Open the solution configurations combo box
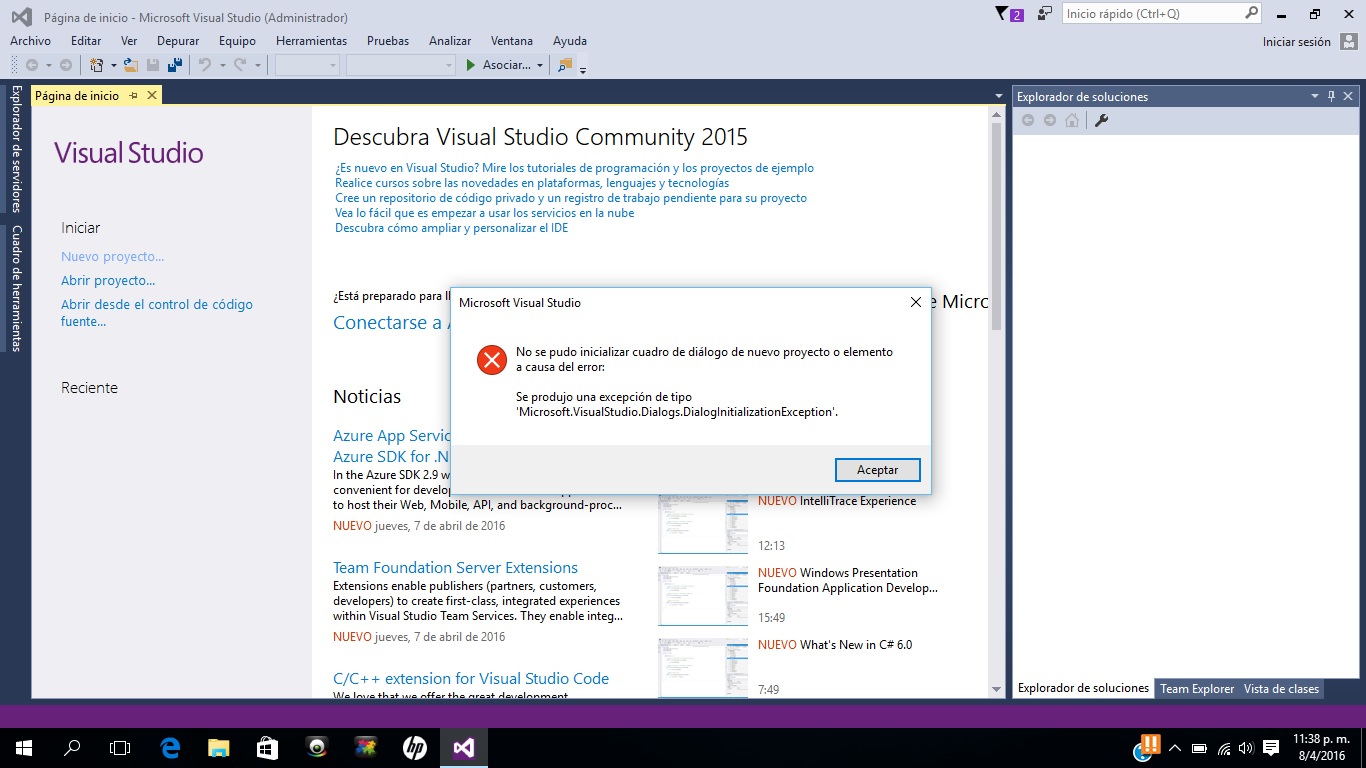Screen dimensions: 1366x768 click(x=308, y=65)
